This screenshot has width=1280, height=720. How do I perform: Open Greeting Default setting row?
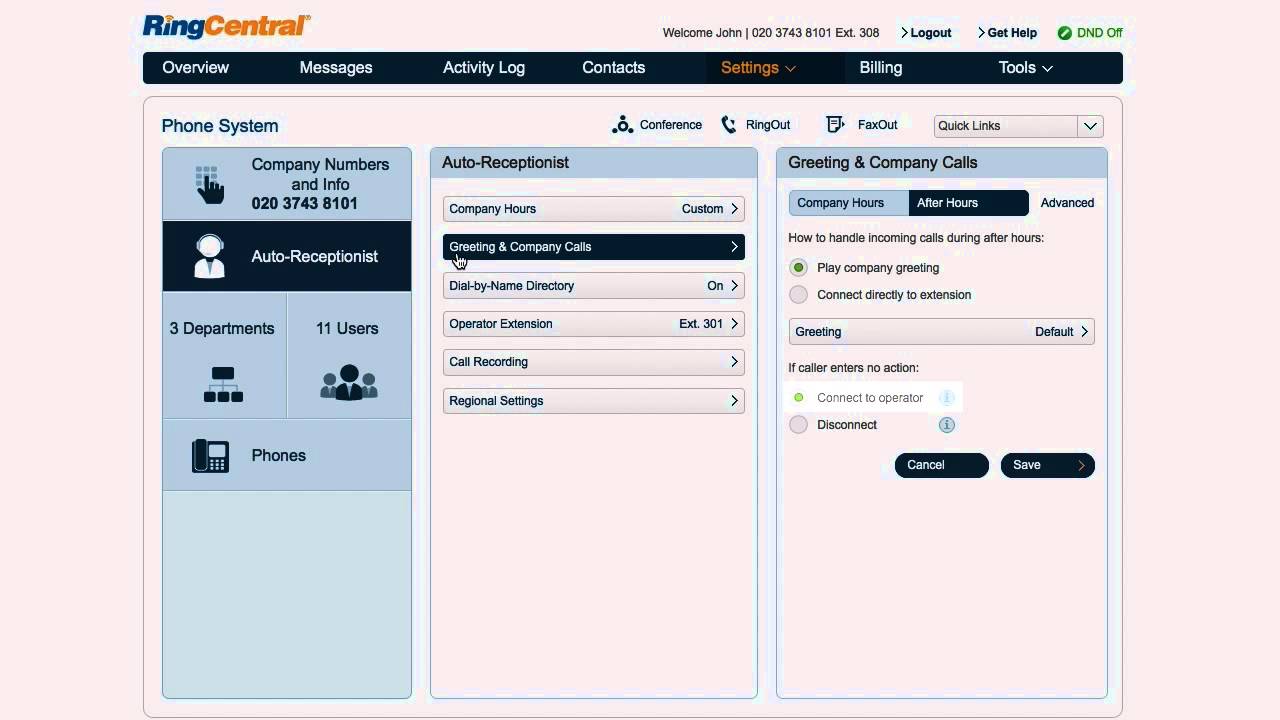pyautogui.click(x=942, y=332)
